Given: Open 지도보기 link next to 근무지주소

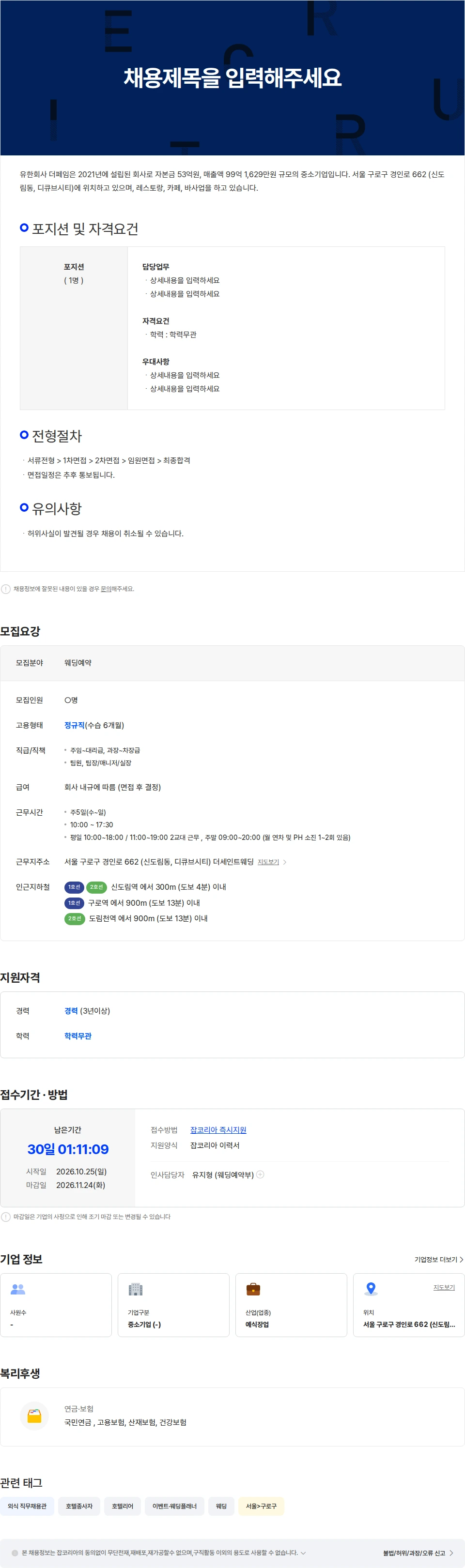Looking at the screenshot, I should pos(268,862).
